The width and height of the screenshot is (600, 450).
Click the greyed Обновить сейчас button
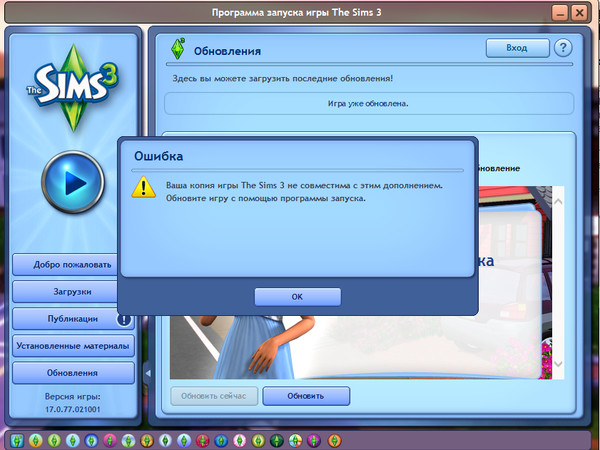point(214,396)
